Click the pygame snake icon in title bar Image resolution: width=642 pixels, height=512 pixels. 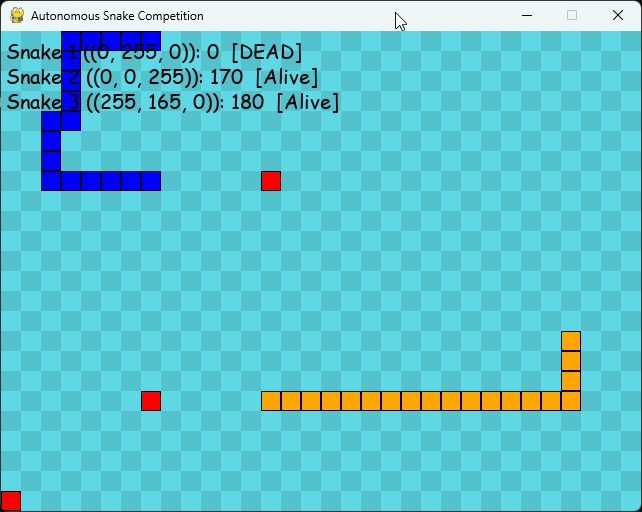tap(16, 16)
